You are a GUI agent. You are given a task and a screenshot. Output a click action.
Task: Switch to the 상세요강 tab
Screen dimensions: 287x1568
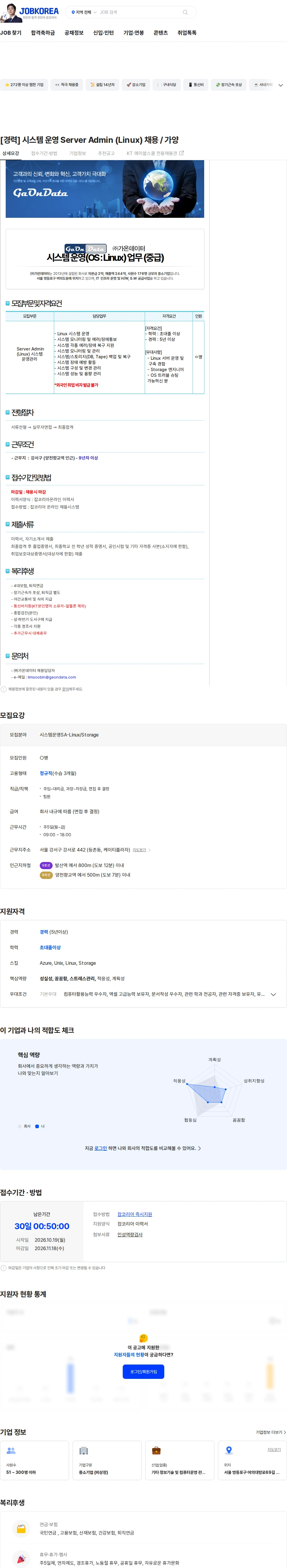click(x=11, y=153)
